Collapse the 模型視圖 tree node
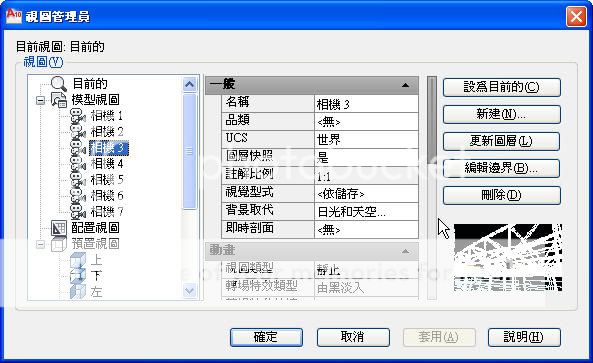593x363 pixels. click(x=40, y=100)
